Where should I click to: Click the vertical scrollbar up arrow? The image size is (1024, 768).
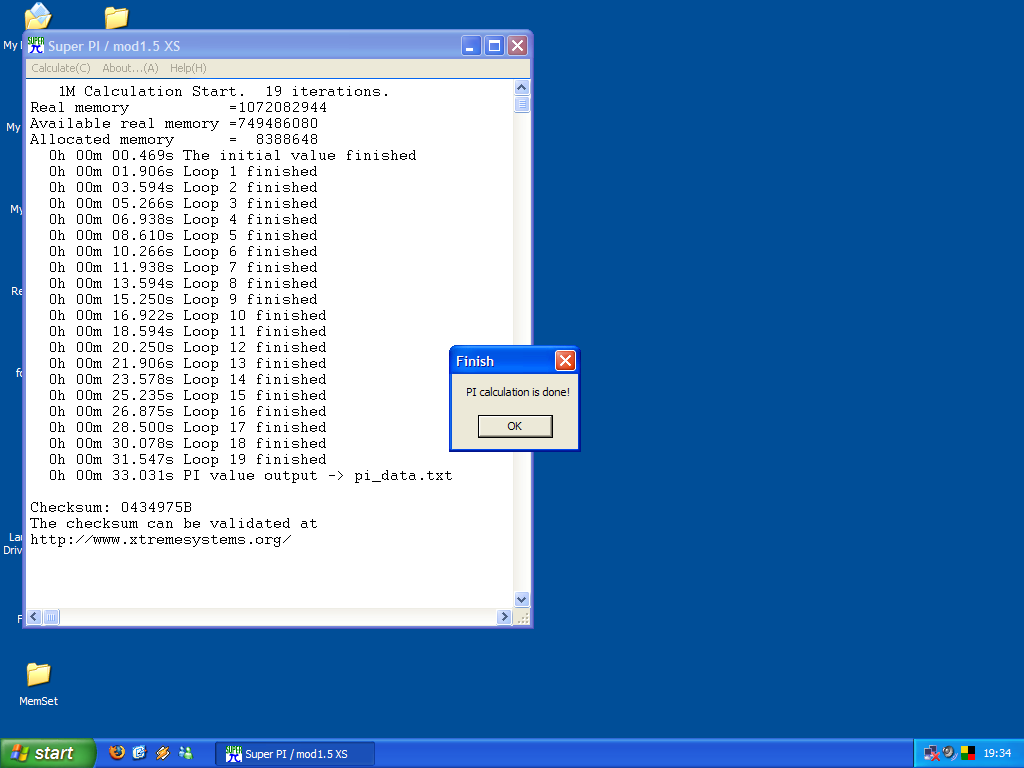[x=521, y=88]
